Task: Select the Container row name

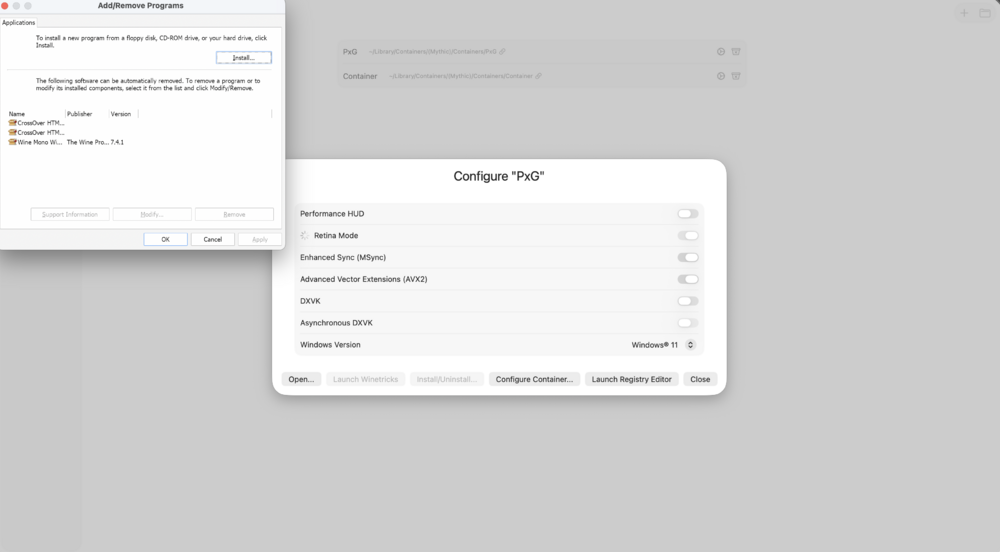Action: pos(360,76)
